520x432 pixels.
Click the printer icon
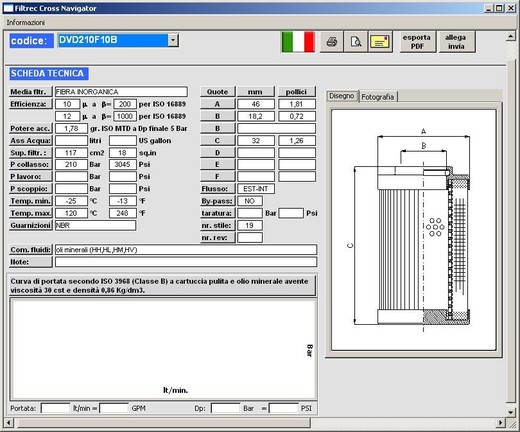point(331,42)
